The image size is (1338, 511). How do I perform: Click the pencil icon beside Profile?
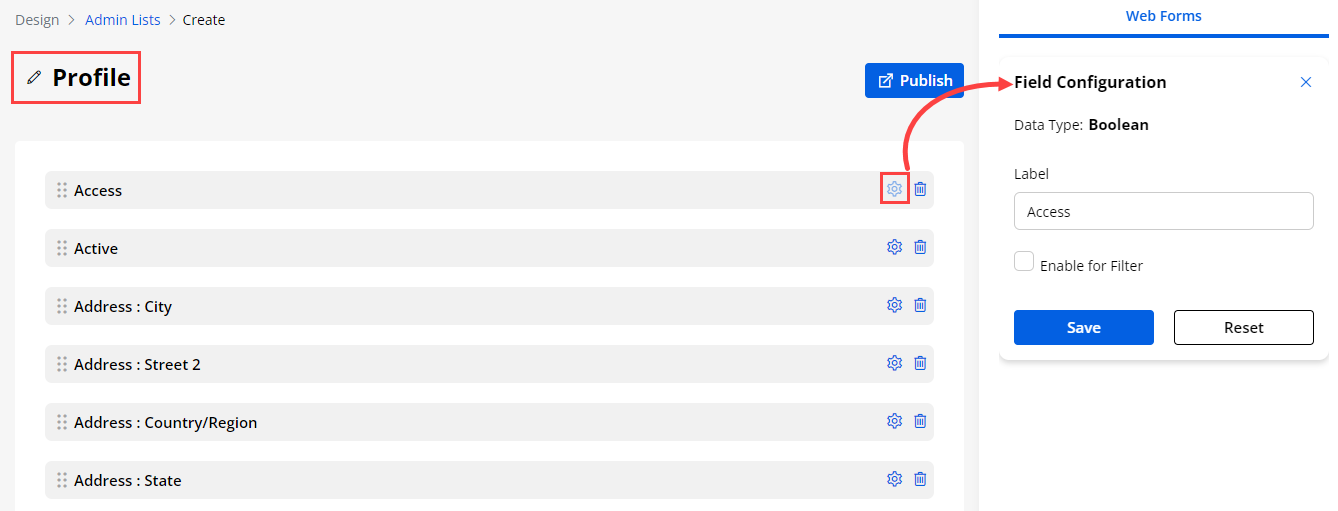click(x=35, y=78)
